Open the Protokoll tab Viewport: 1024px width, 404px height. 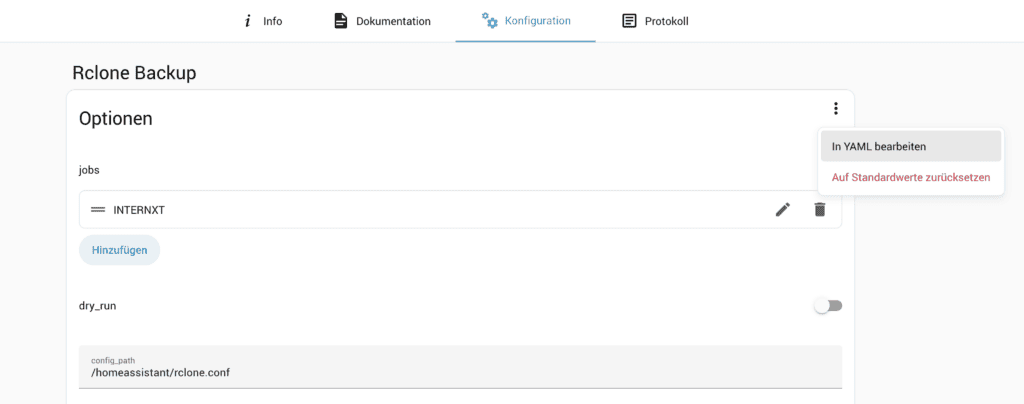(666, 21)
